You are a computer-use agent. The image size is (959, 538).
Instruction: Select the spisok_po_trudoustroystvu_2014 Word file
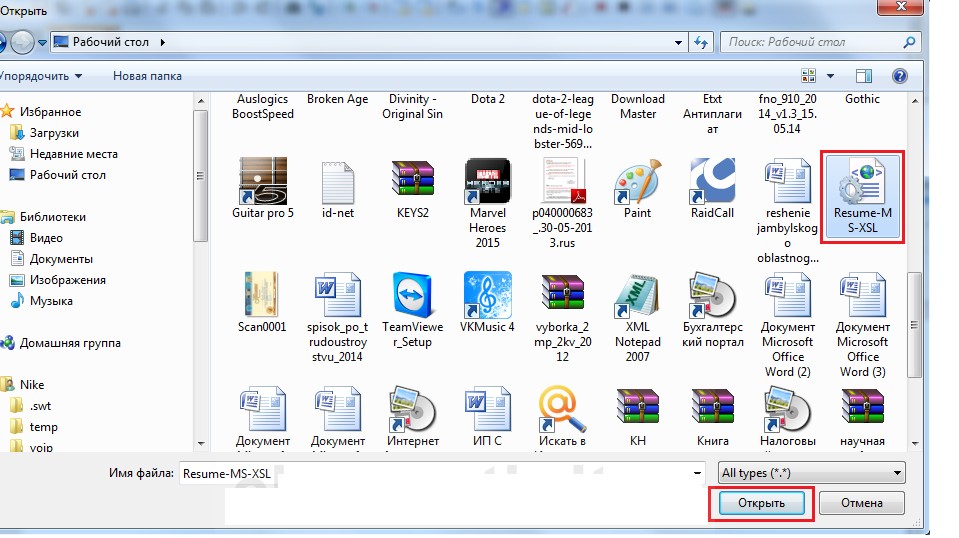[338, 296]
